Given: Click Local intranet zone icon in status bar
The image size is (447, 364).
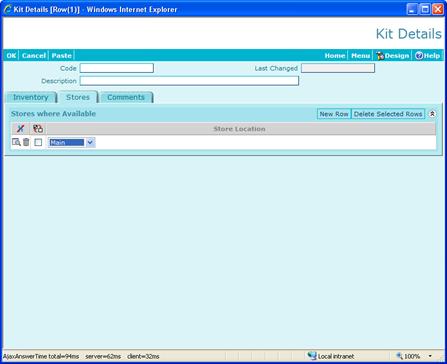Looking at the screenshot, I should (312, 356).
